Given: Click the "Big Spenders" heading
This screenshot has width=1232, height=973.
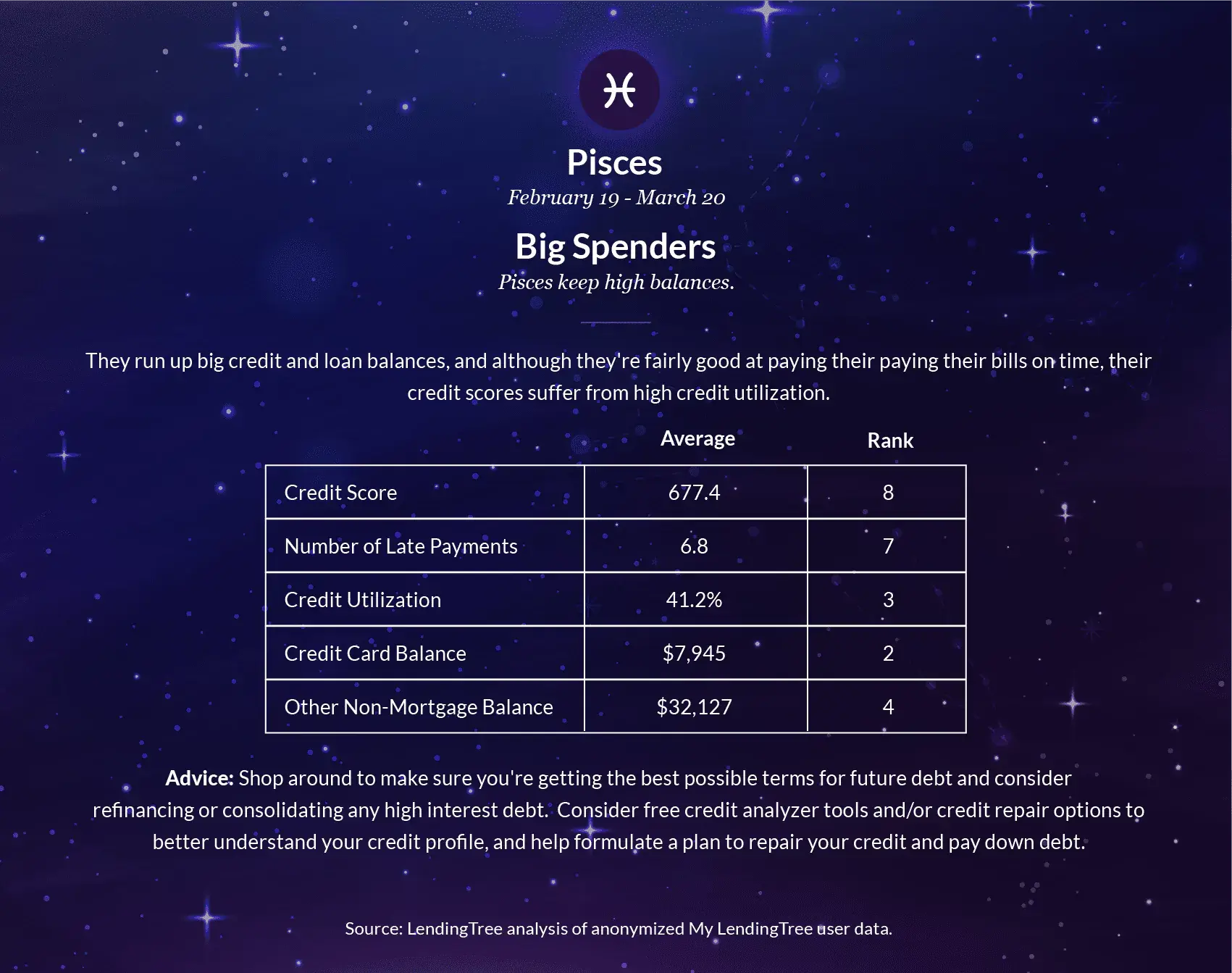Looking at the screenshot, I should click(615, 246).
